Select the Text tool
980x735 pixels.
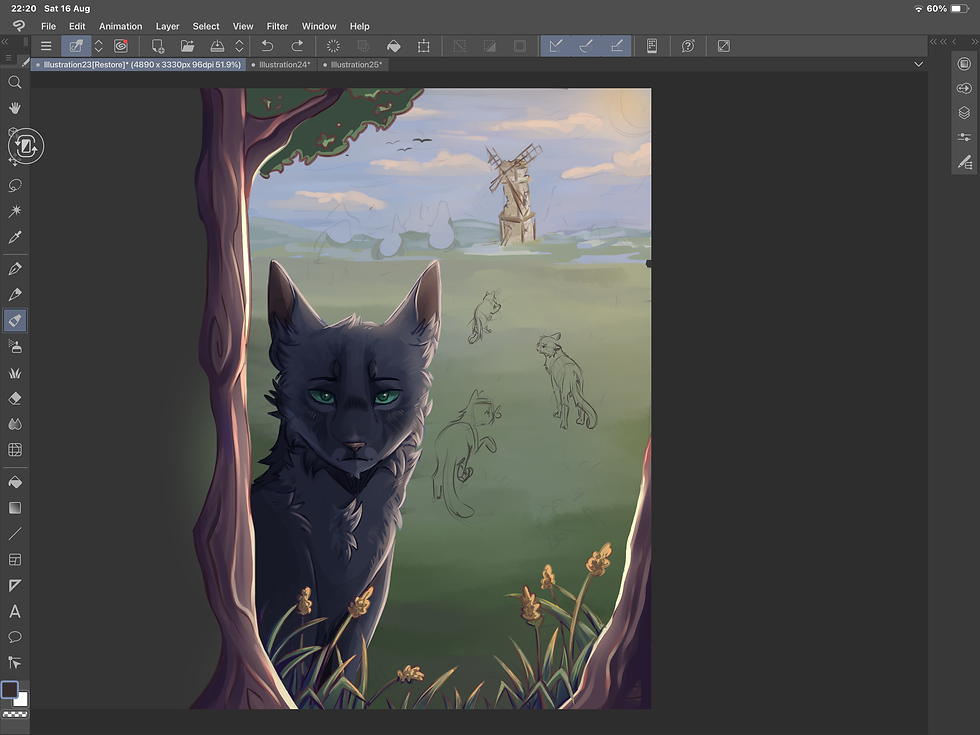tap(15, 611)
